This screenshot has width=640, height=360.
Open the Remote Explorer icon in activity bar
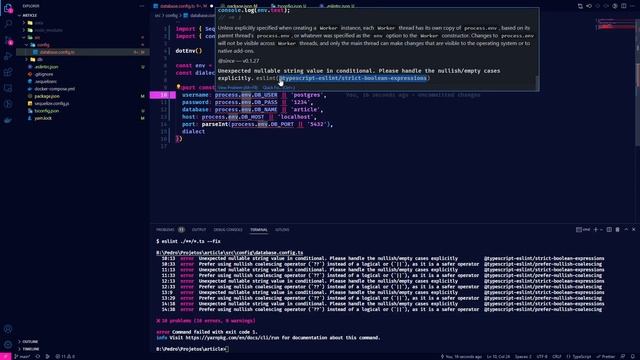coord(8,88)
